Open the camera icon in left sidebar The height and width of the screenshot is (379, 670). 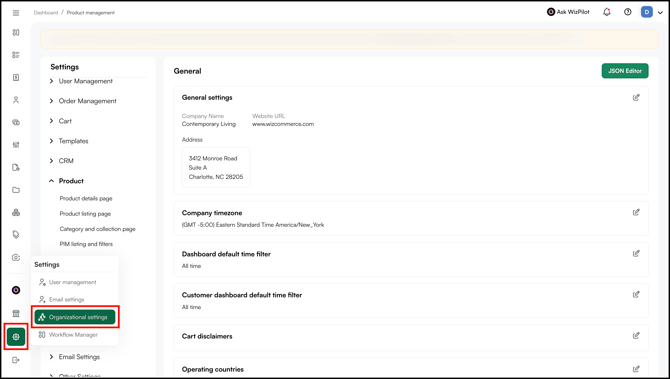tap(16, 258)
